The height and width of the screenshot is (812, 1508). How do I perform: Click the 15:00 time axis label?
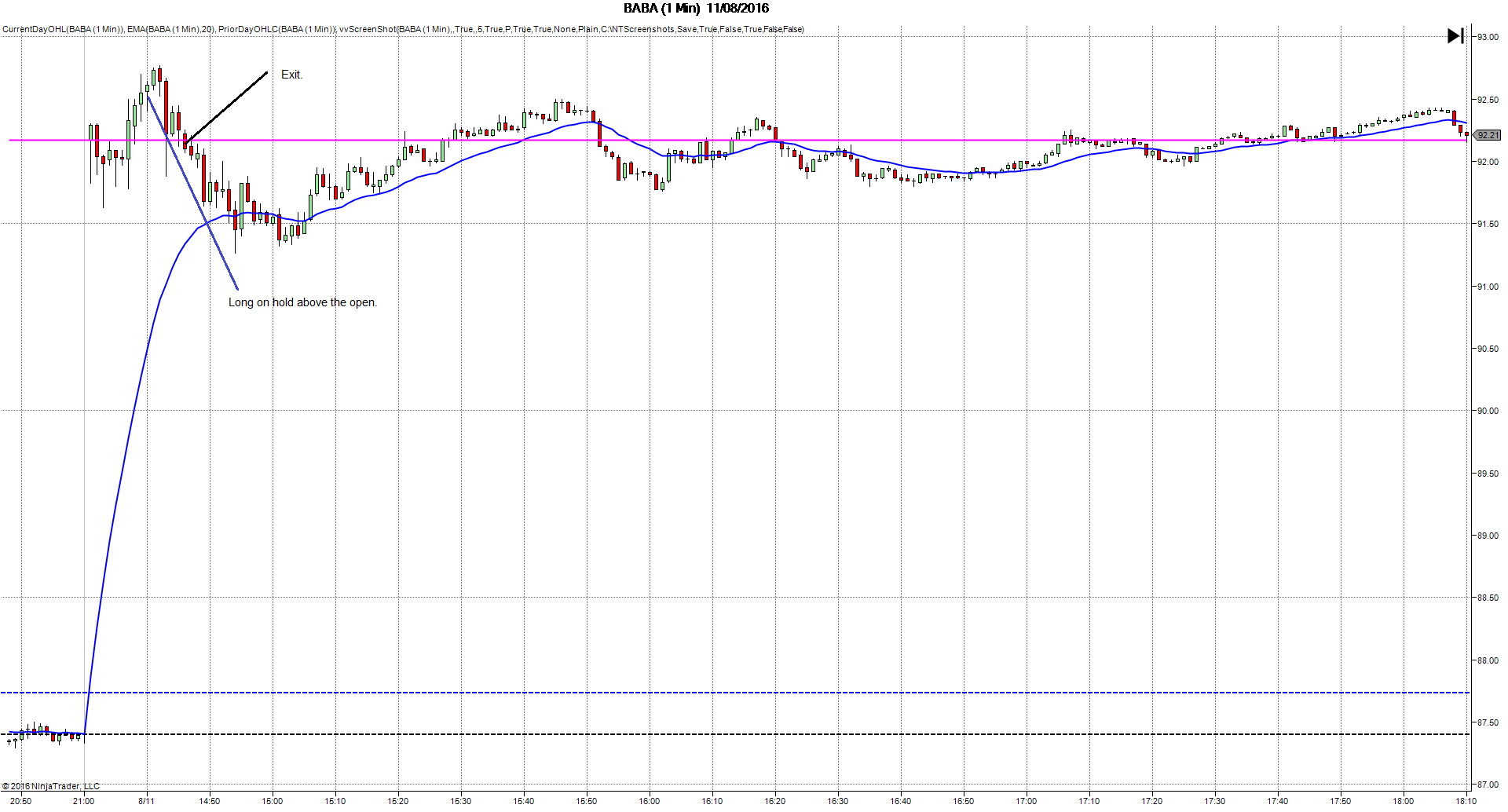click(x=273, y=801)
